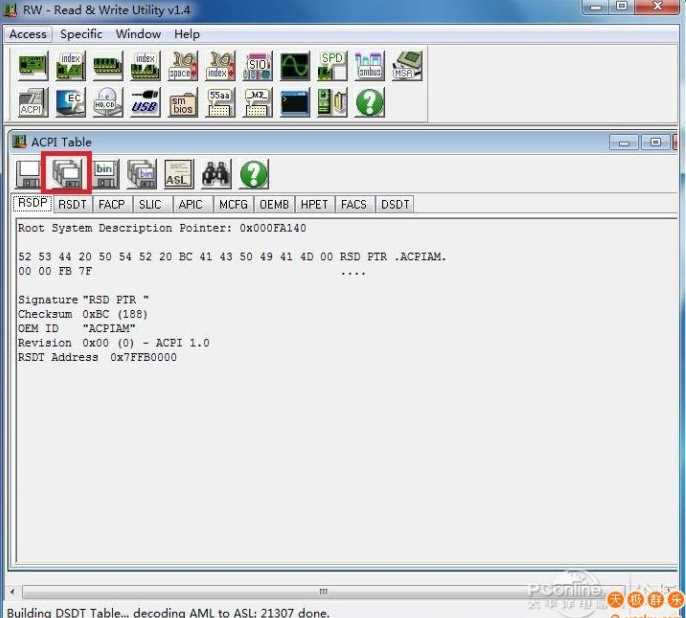Click Save as bin icon in ACPI toolbar
This screenshot has height=618, width=686.
pyautogui.click(x=105, y=174)
